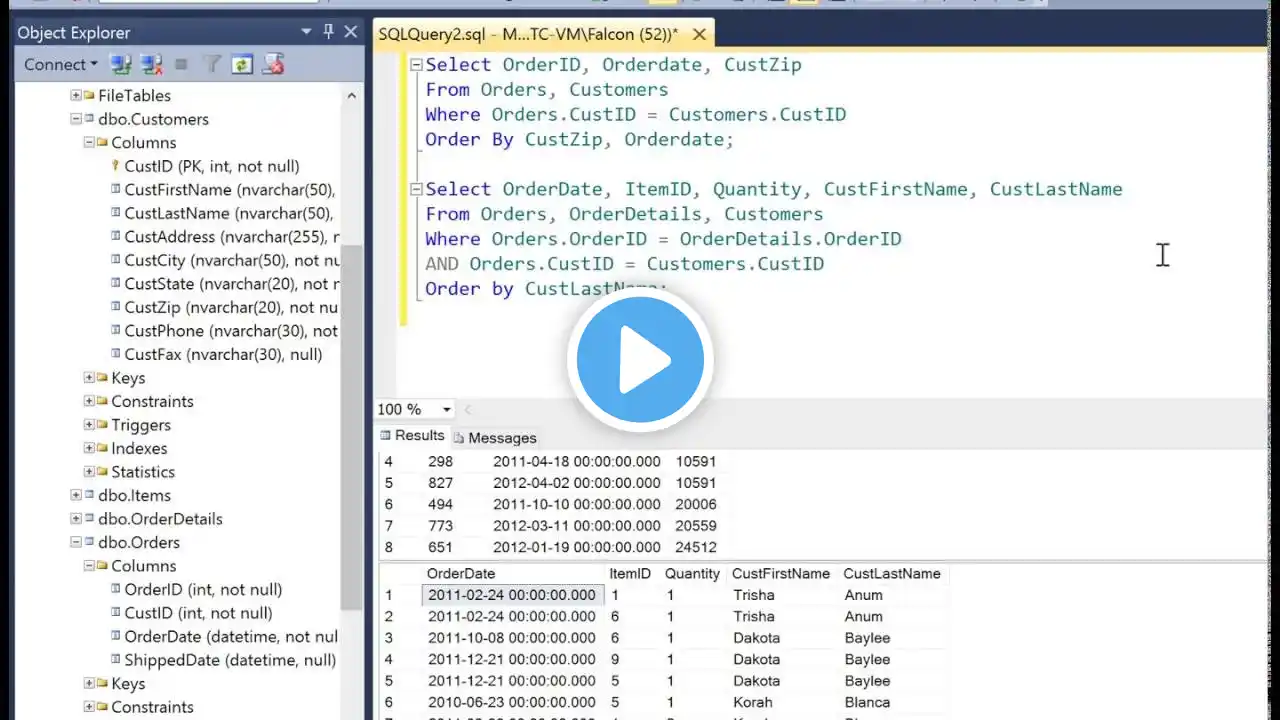Refresh the Object Explorer tree
Image resolution: width=1280 pixels, height=720 pixels.
[x=241, y=65]
